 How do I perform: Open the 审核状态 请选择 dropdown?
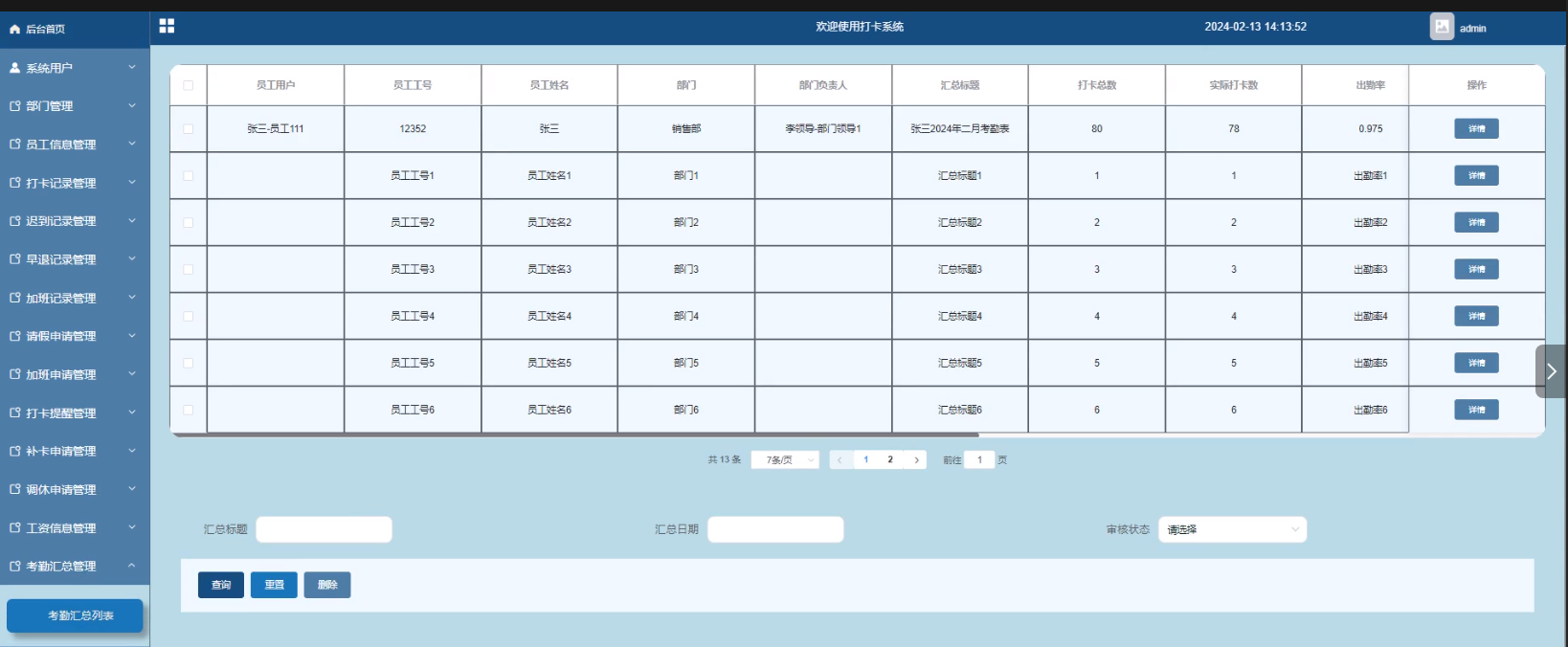coord(1233,529)
